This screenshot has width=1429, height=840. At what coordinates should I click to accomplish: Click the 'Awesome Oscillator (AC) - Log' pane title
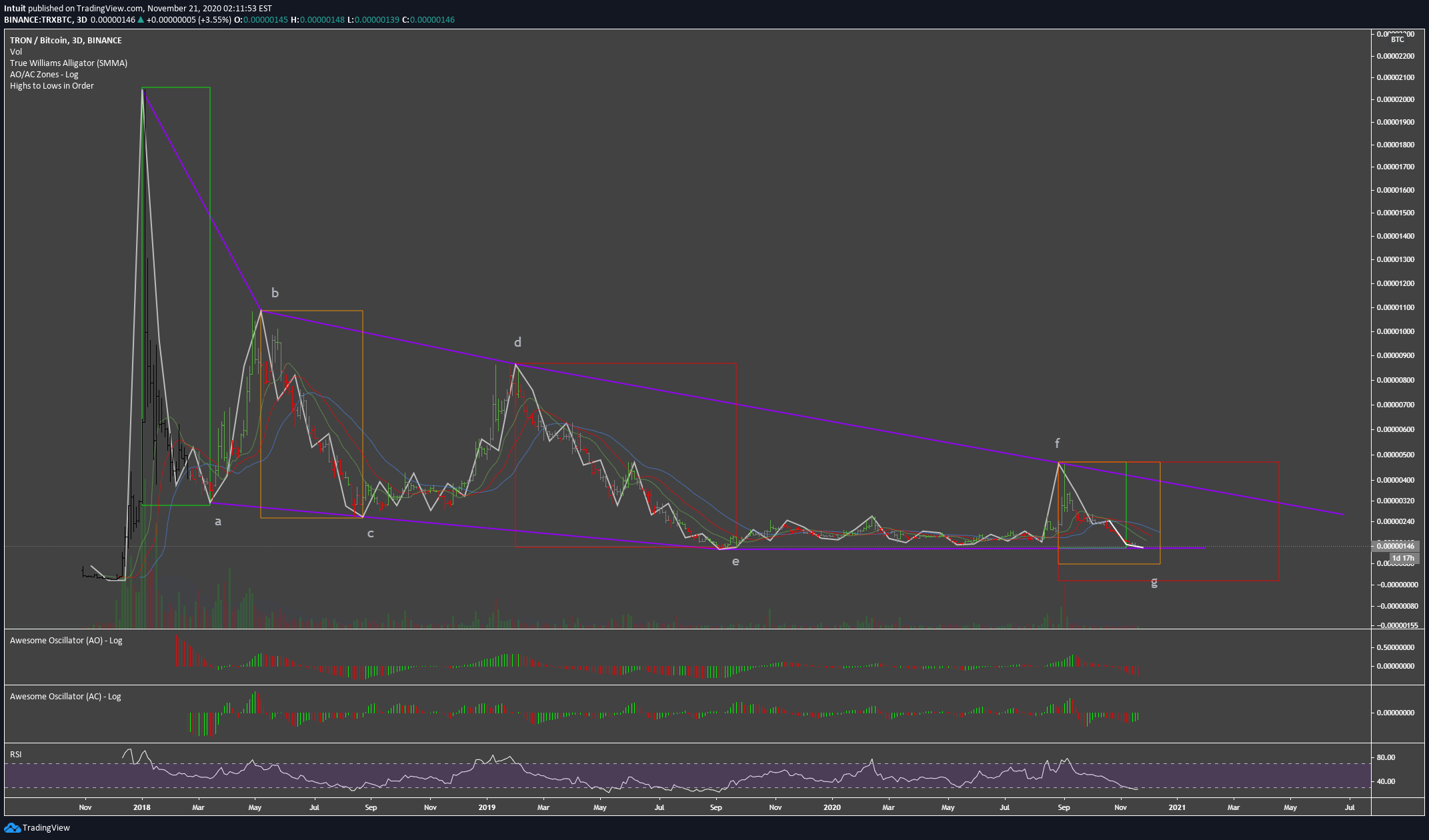[65, 697]
